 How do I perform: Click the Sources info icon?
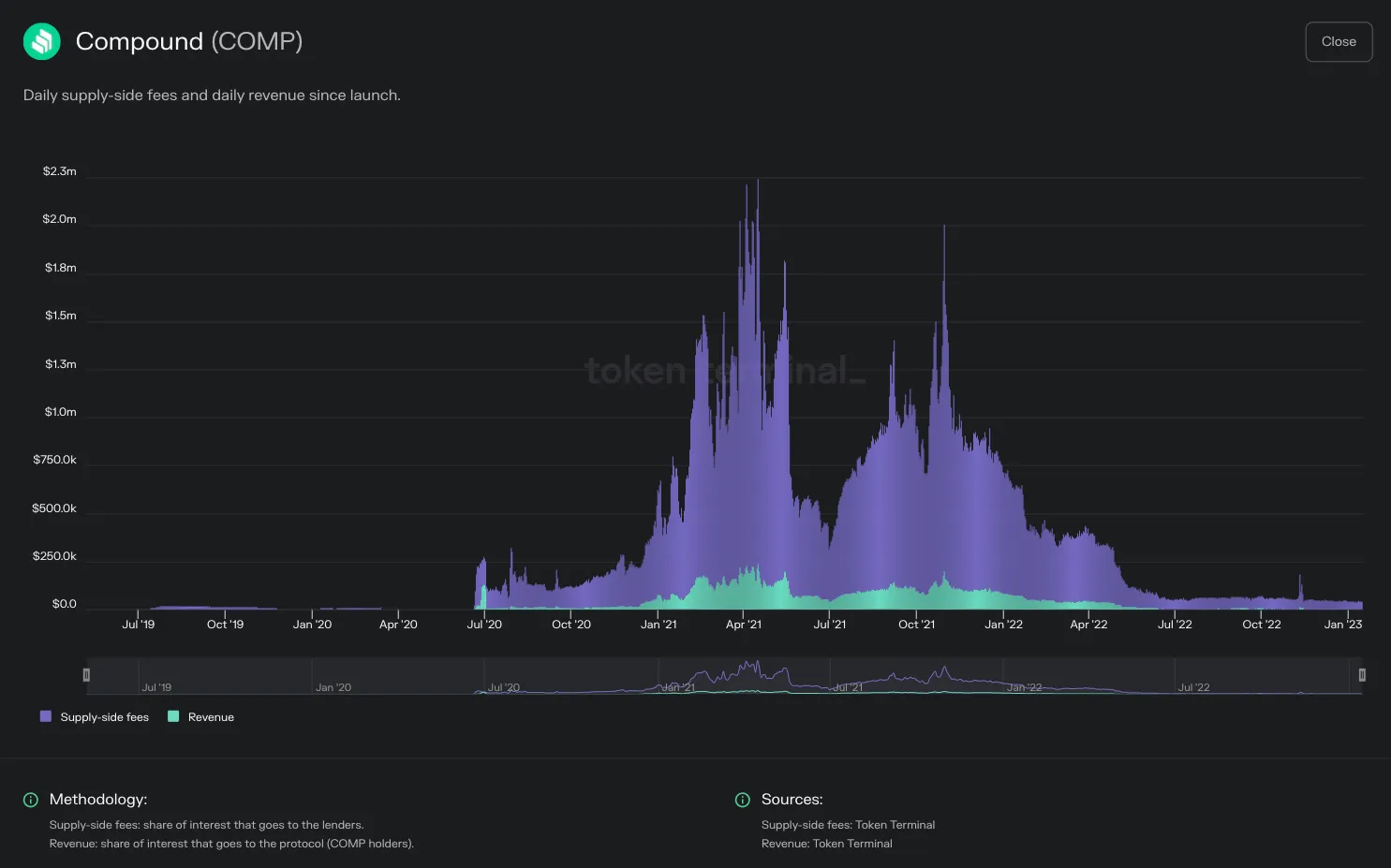(743, 800)
